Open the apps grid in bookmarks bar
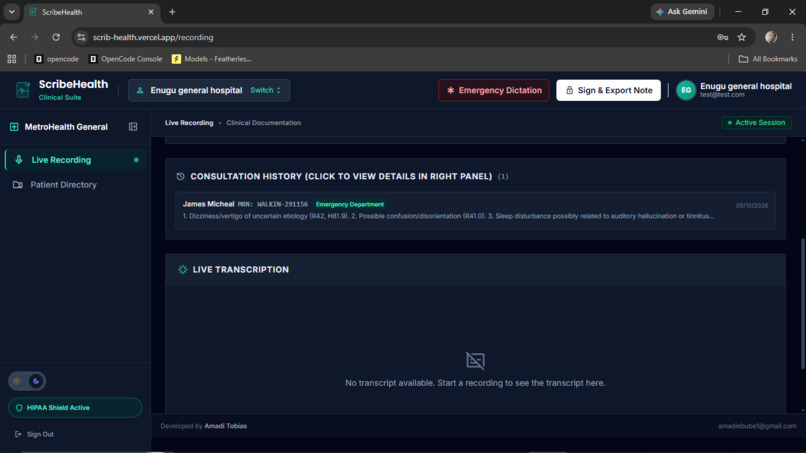Viewport: 806px width, 453px height. (x=12, y=59)
